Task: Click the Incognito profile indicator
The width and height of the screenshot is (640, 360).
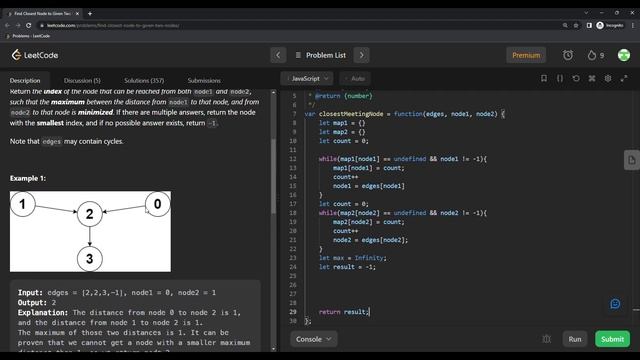Action: 610,25
